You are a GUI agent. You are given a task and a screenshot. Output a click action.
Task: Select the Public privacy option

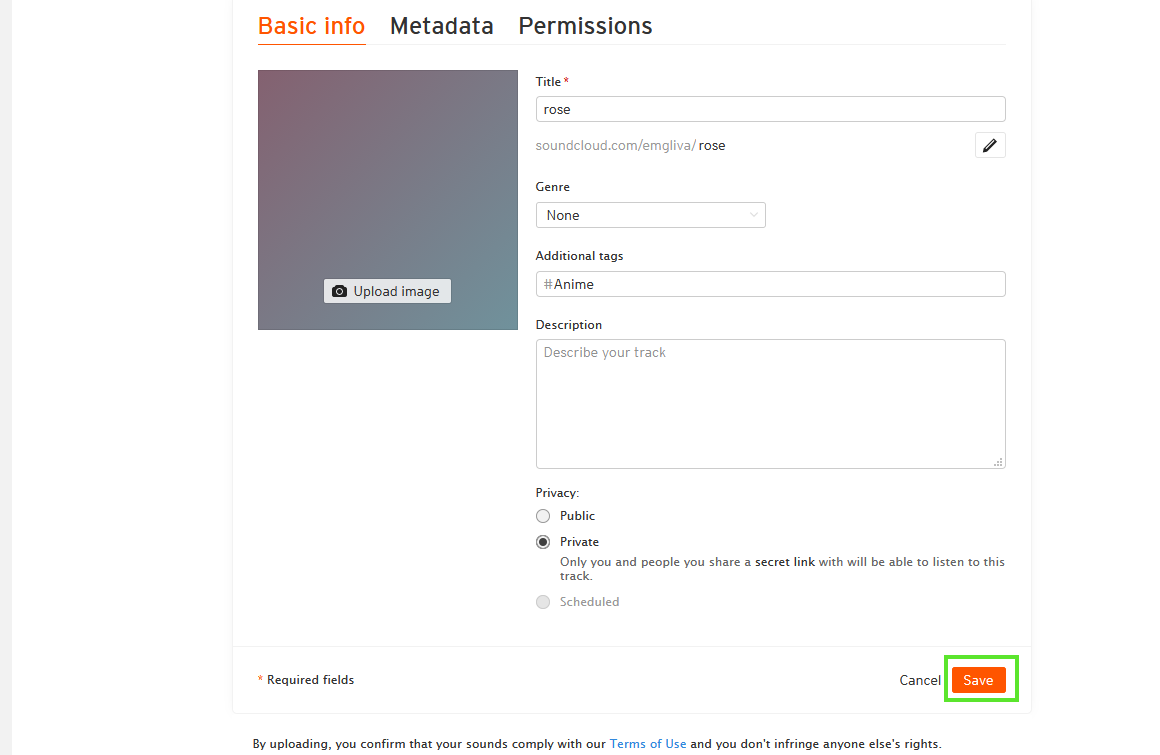543,516
